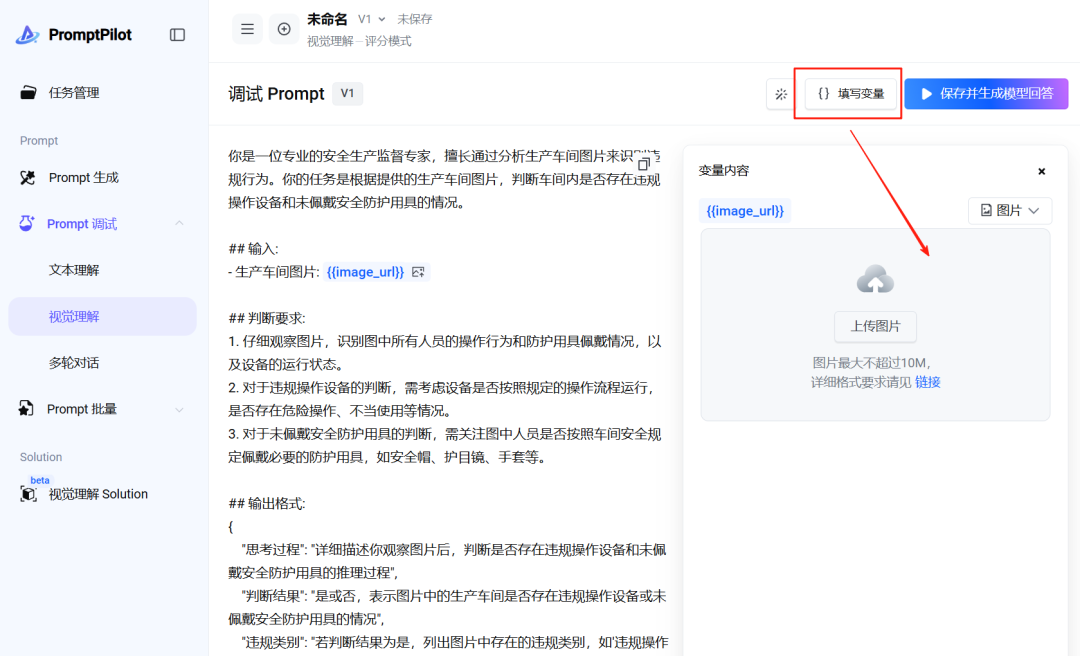Click the V1 badge beside 调试 Prompt
The width and height of the screenshot is (1080, 656).
pyautogui.click(x=347, y=93)
